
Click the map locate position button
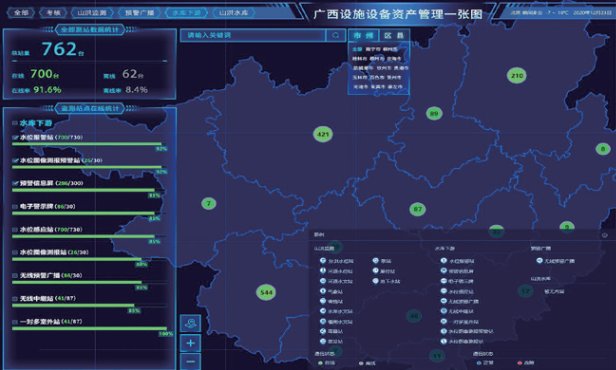tap(191, 323)
